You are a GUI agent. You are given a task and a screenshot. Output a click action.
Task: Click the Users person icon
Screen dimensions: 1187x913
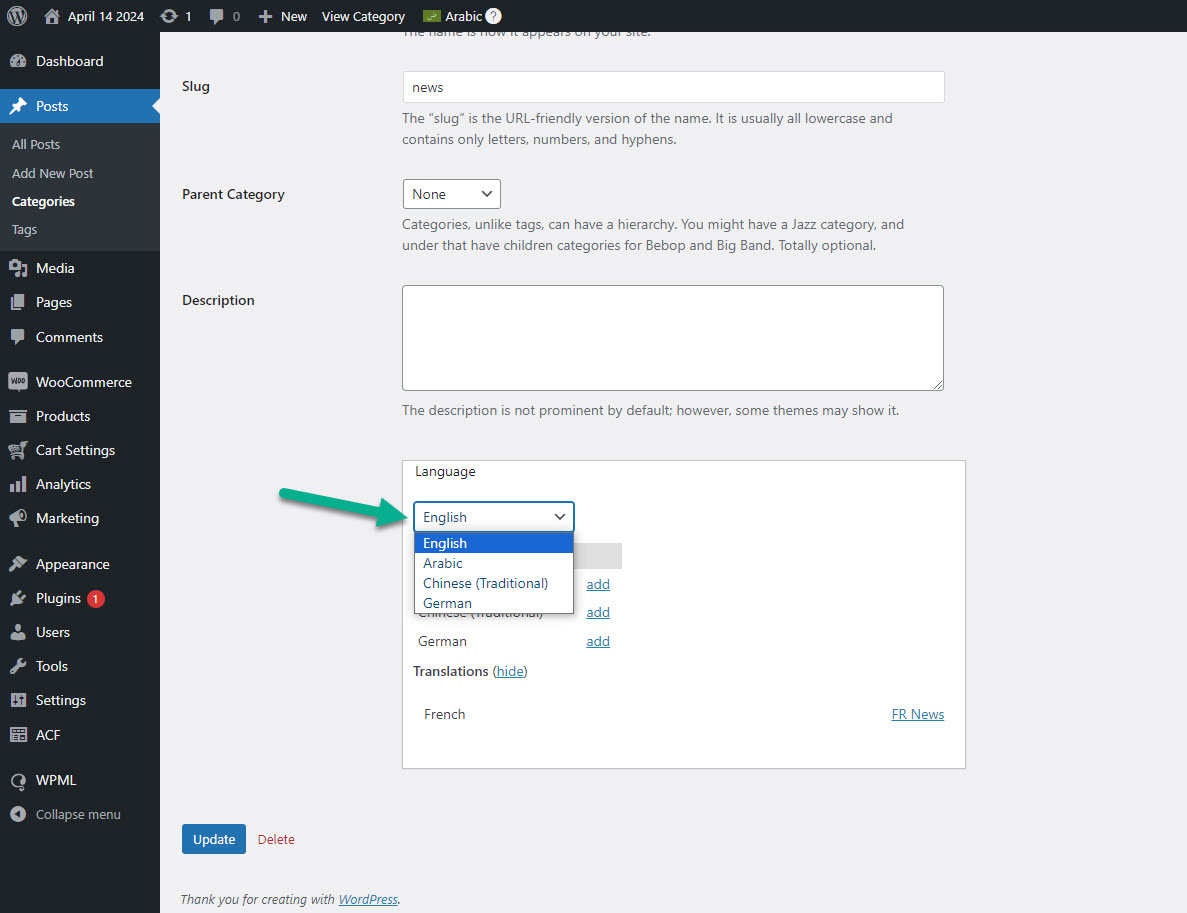18,632
